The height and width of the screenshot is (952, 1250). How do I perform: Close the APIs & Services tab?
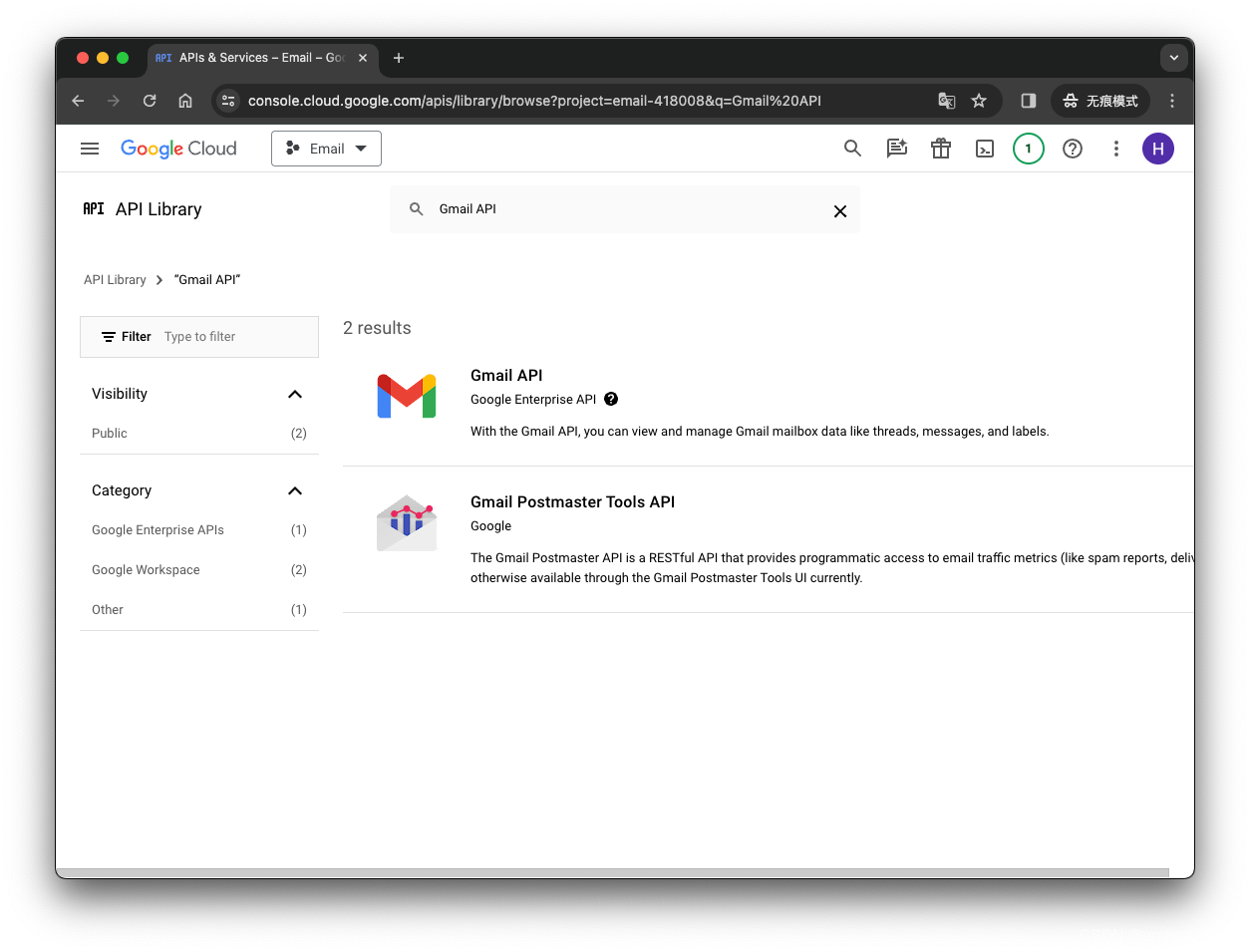point(363,58)
